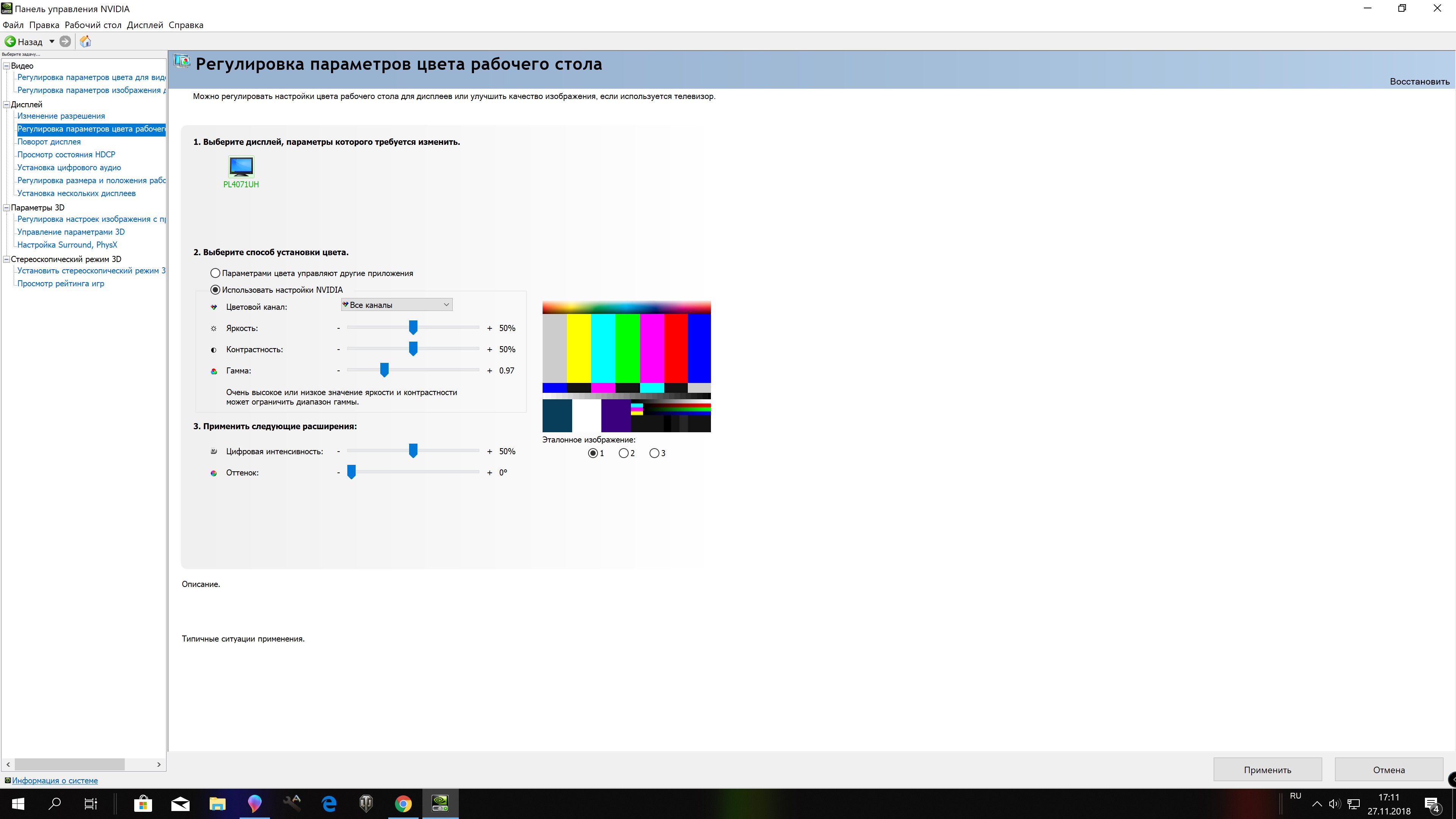Select 'Параметрами цвета управляют другие приложения' radio
Screen dimensions: 1456x819
click(215, 273)
